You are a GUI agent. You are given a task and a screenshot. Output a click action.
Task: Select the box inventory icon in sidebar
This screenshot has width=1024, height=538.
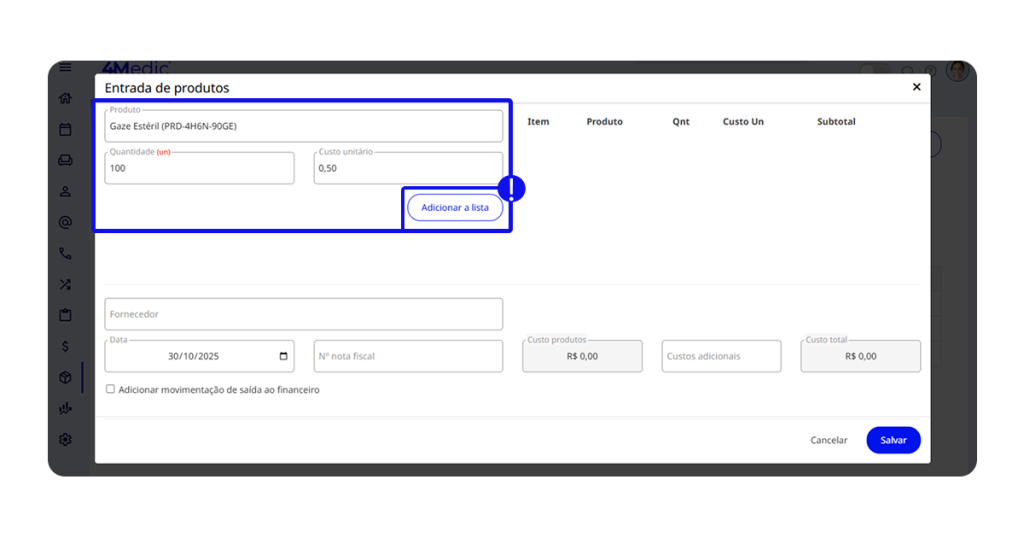(65, 377)
